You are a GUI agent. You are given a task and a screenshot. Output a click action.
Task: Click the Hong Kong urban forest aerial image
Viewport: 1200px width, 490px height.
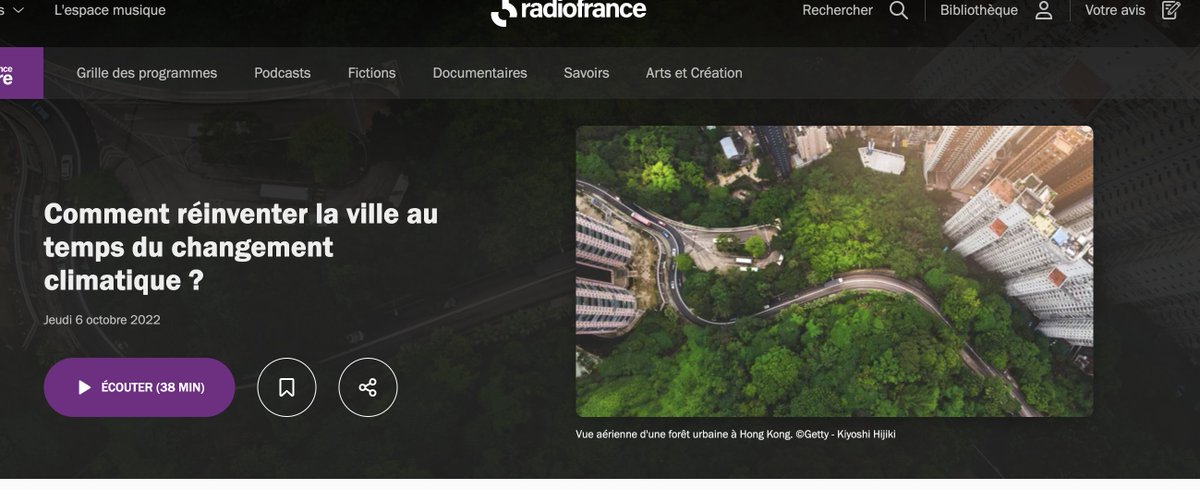[834, 271]
